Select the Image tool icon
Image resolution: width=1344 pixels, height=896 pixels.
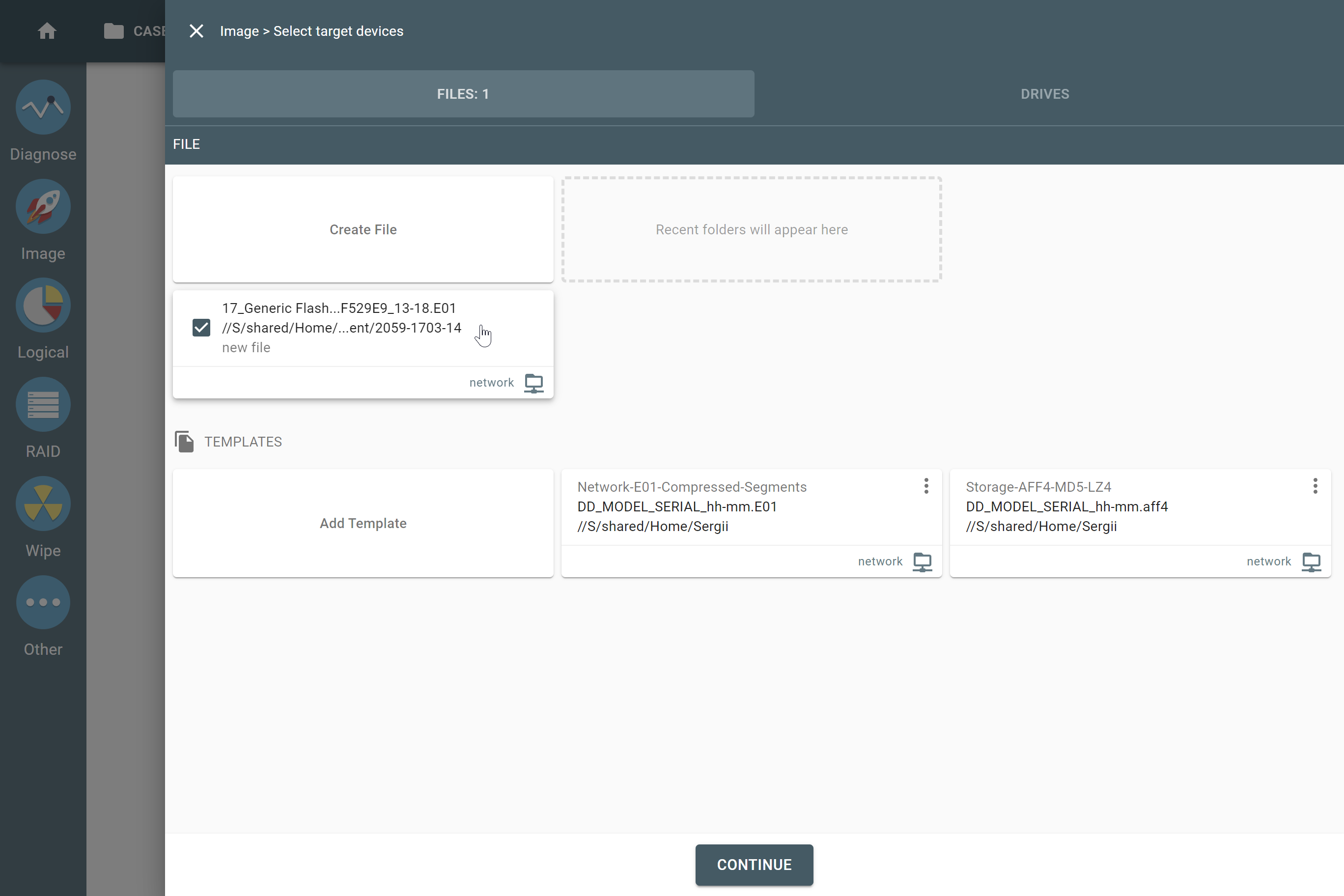pos(43,206)
